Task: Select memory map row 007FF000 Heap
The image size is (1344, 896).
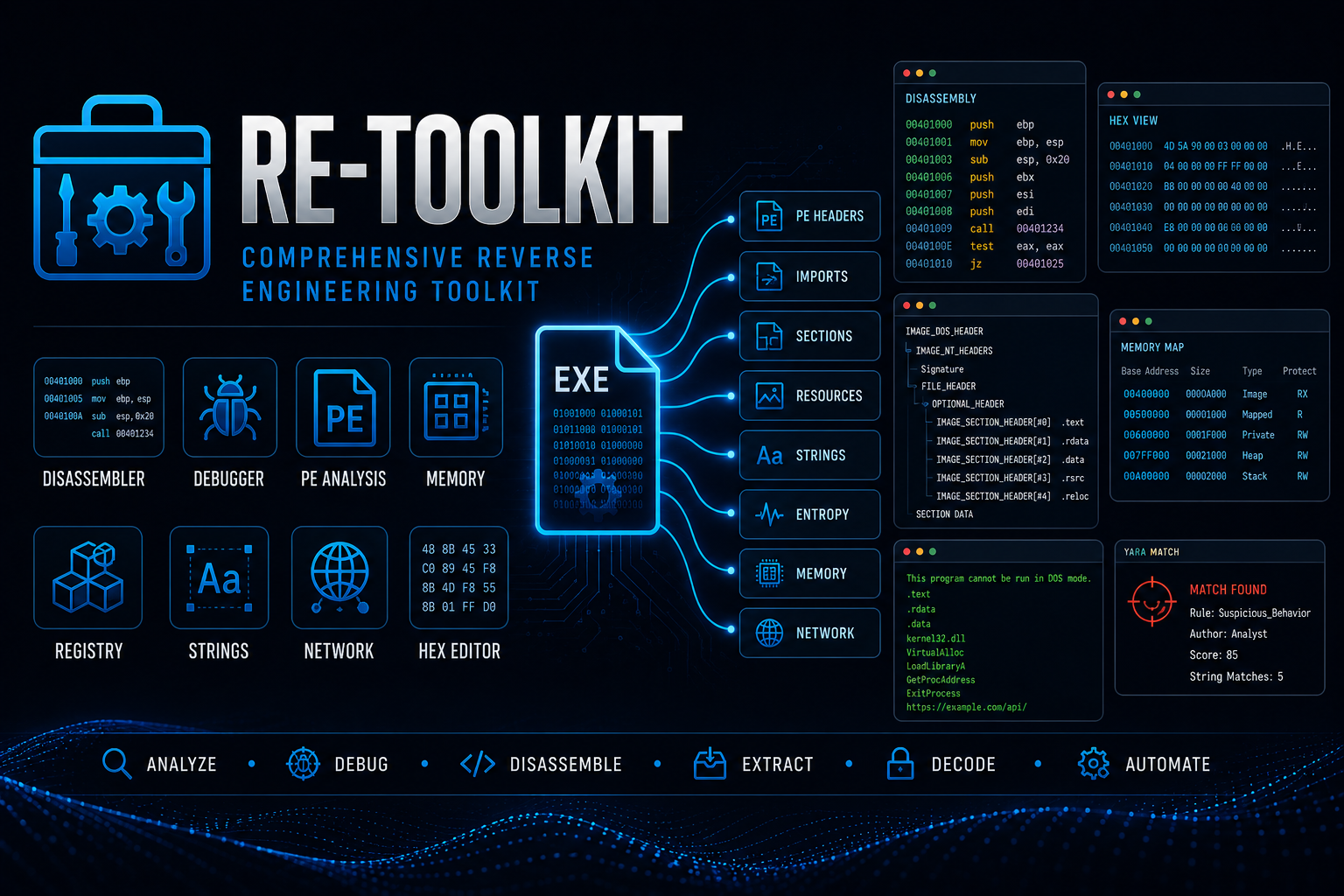Action: (1216, 455)
